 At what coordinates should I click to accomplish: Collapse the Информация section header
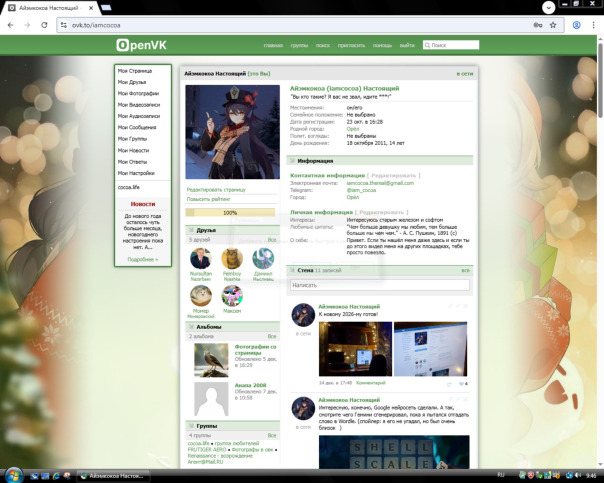click(380, 161)
